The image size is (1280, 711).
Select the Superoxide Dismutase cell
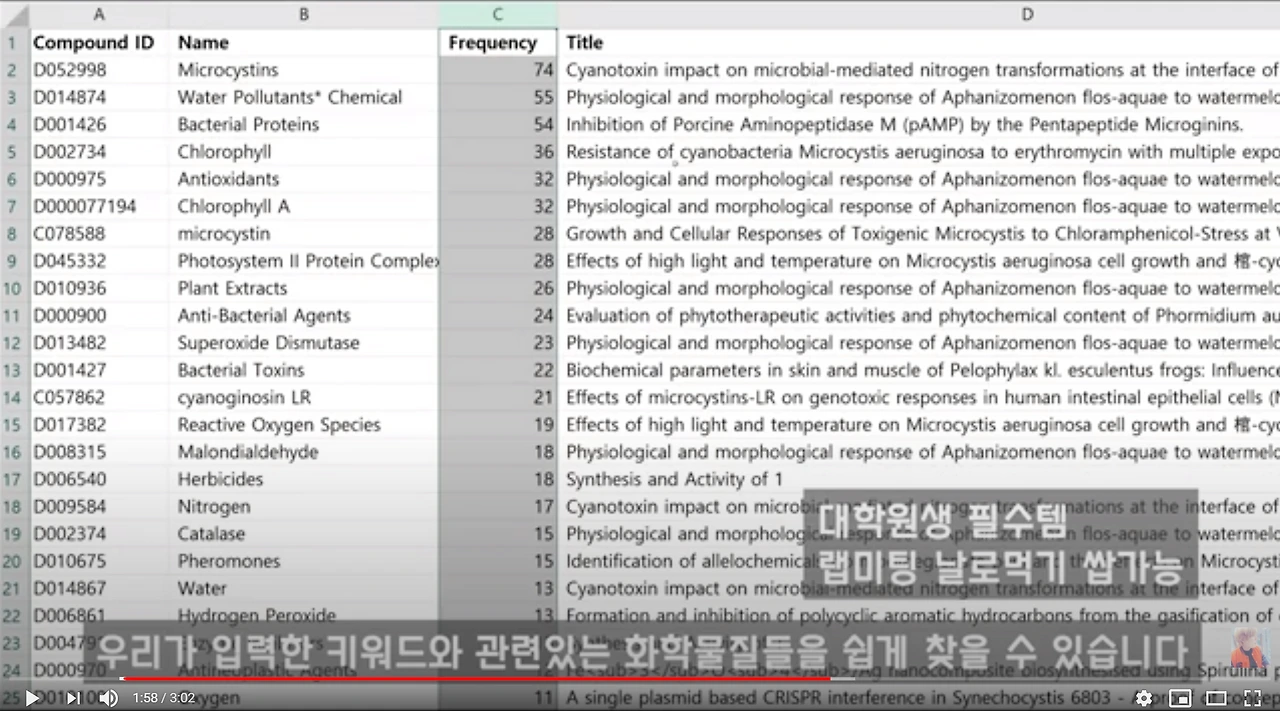click(x=304, y=343)
